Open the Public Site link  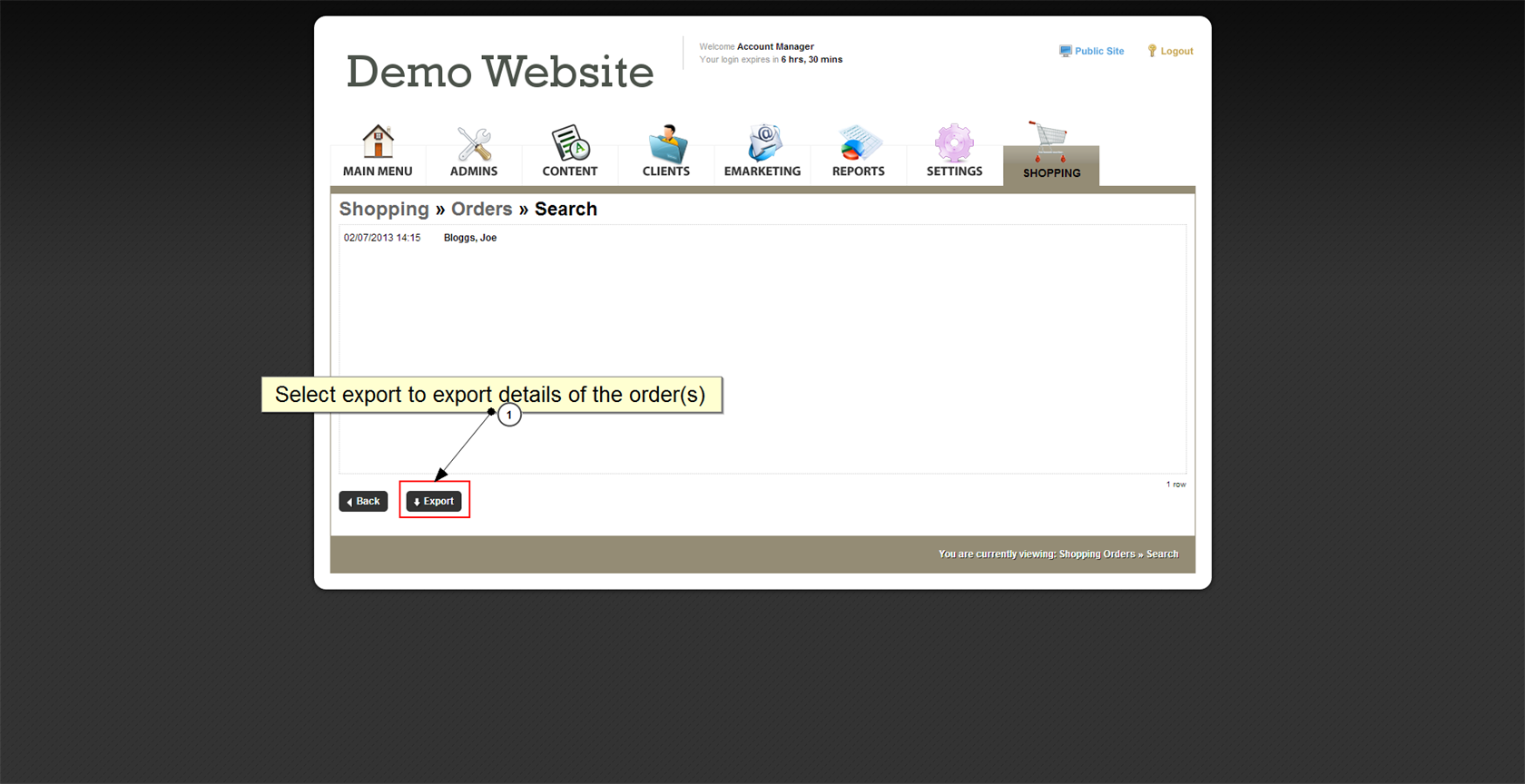1099,52
